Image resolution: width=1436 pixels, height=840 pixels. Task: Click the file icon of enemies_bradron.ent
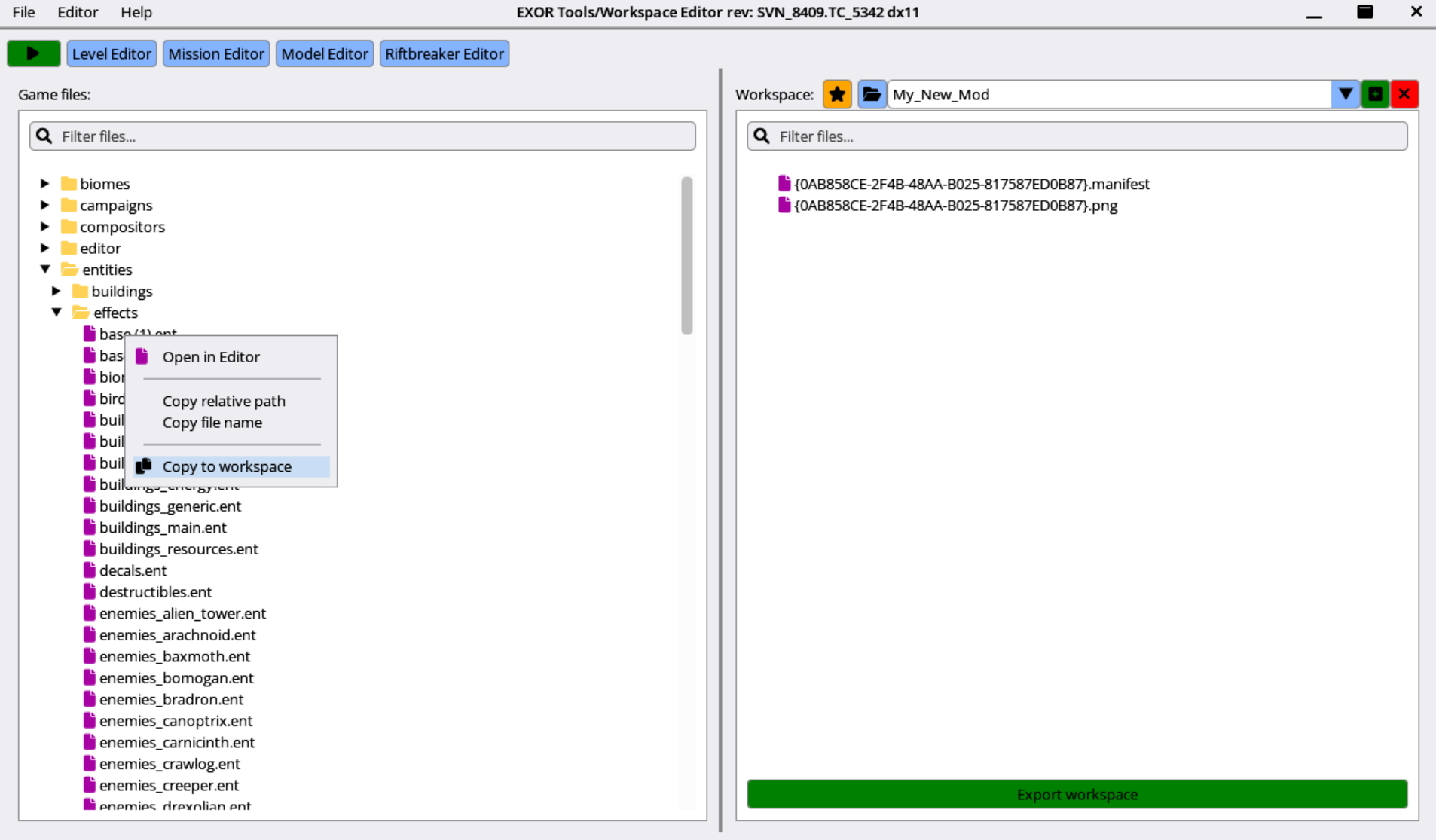click(90, 698)
